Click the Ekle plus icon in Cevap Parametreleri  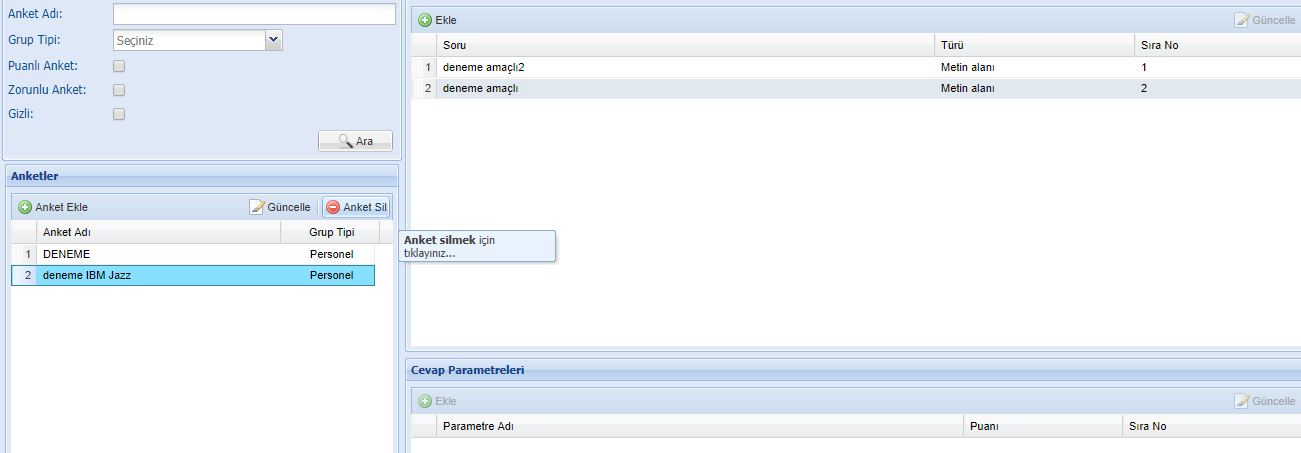point(425,401)
